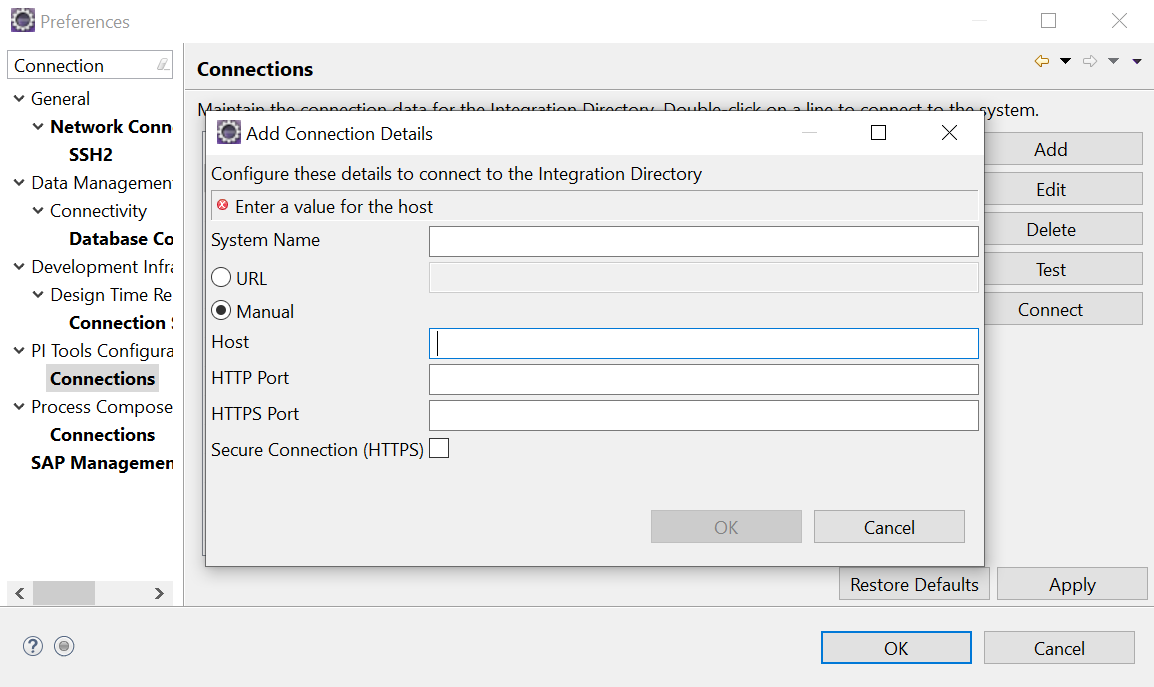The width and height of the screenshot is (1154, 687).
Task: Go forward using the forward arrow icon
Action: (x=1090, y=61)
